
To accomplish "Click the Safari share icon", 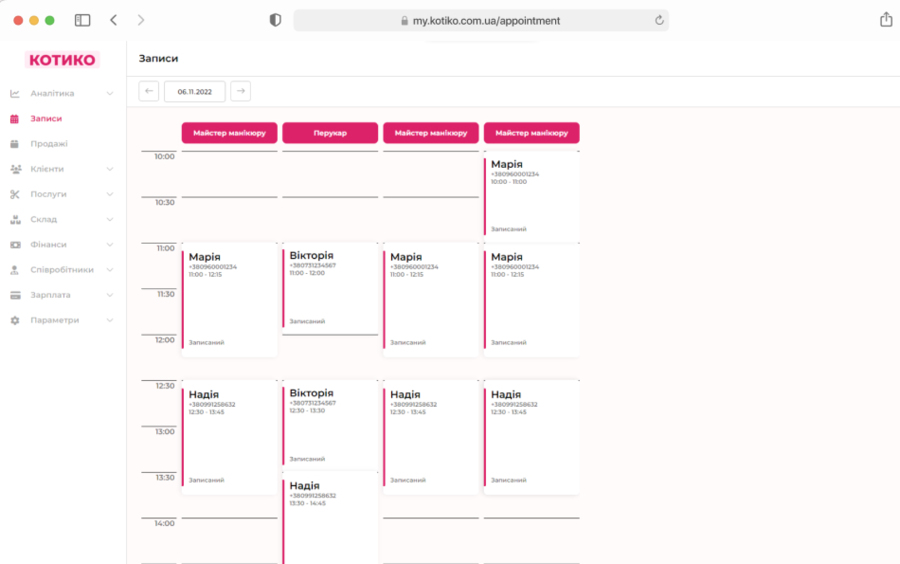I will [885, 20].
